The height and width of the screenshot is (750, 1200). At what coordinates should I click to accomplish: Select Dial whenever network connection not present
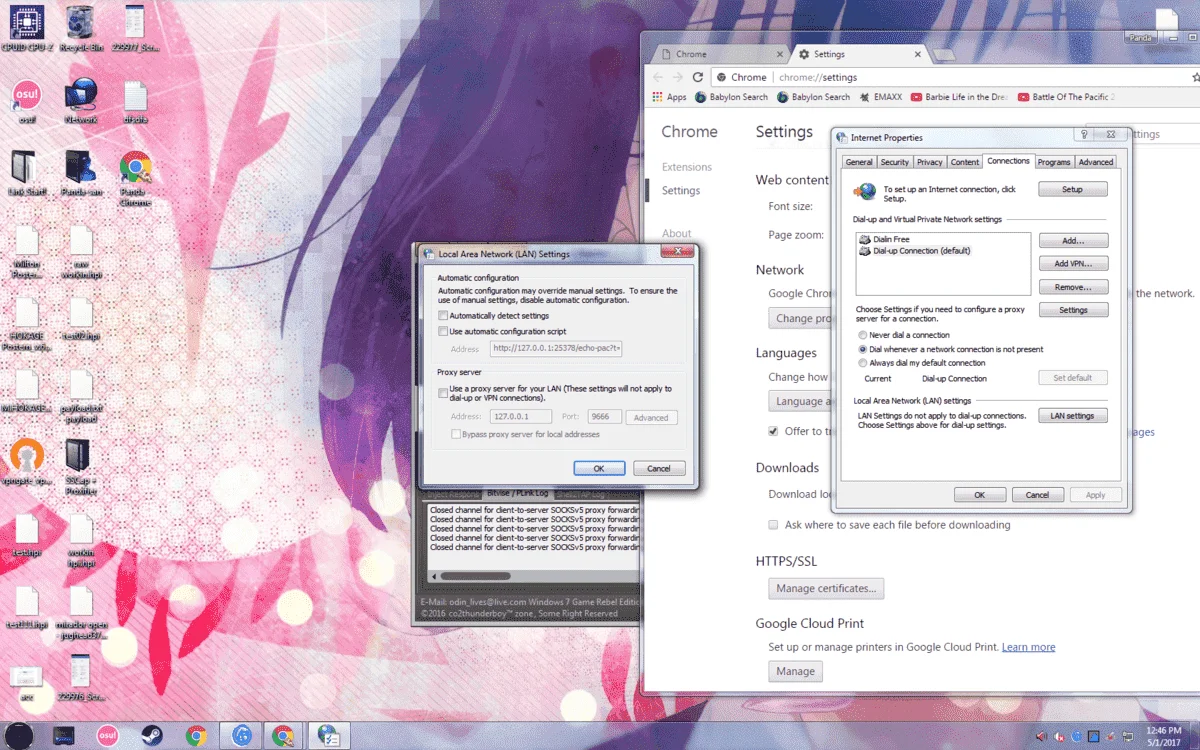coord(863,349)
